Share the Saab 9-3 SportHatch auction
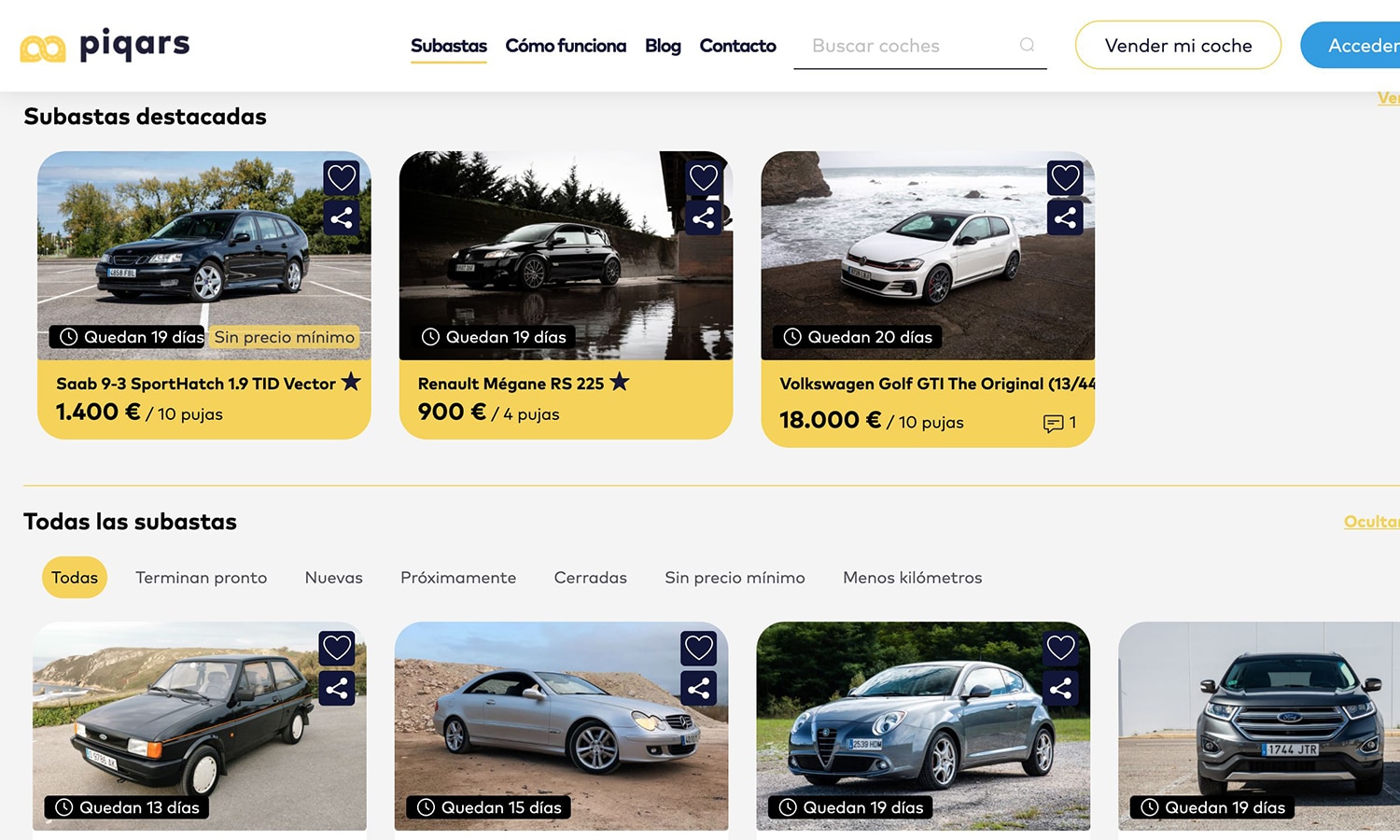This screenshot has height=840, width=1400. point(342,218)
